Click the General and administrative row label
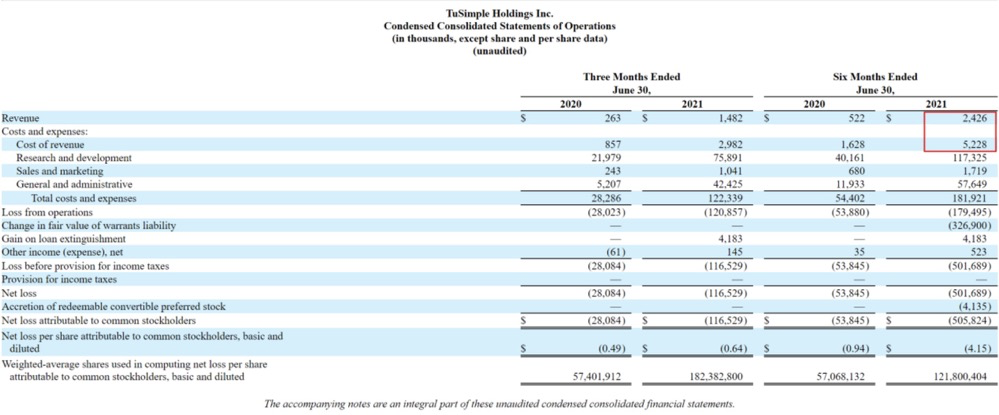Screen dimensions: 999x415 [73, 185]
